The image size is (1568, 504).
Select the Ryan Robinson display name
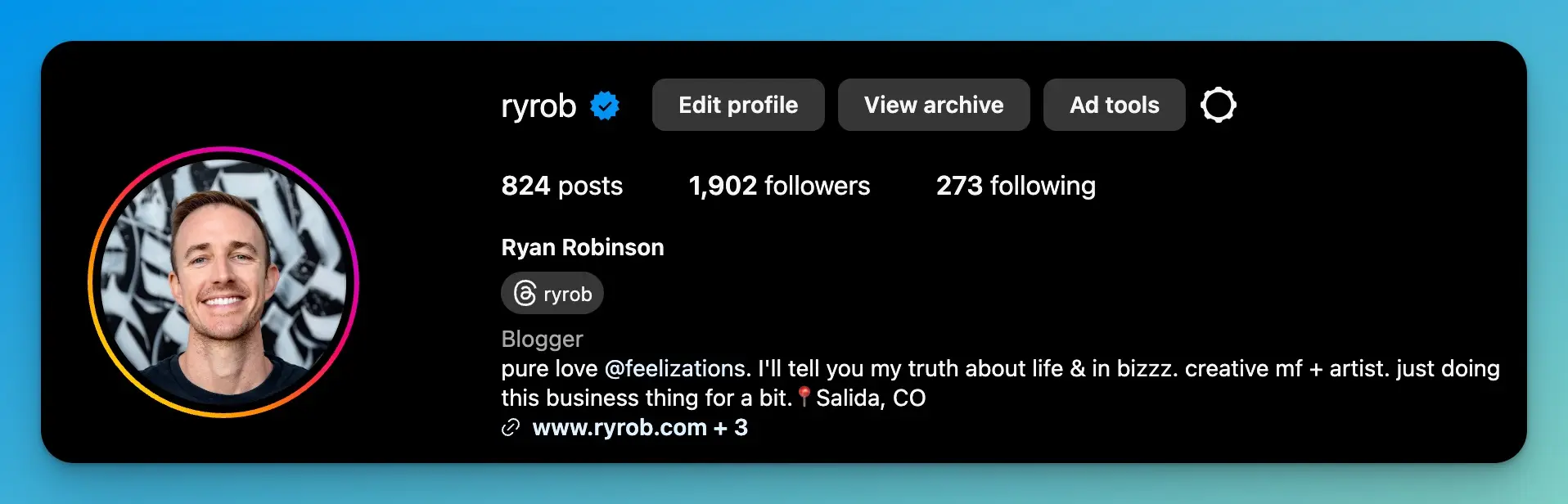[x=583, y=247]
